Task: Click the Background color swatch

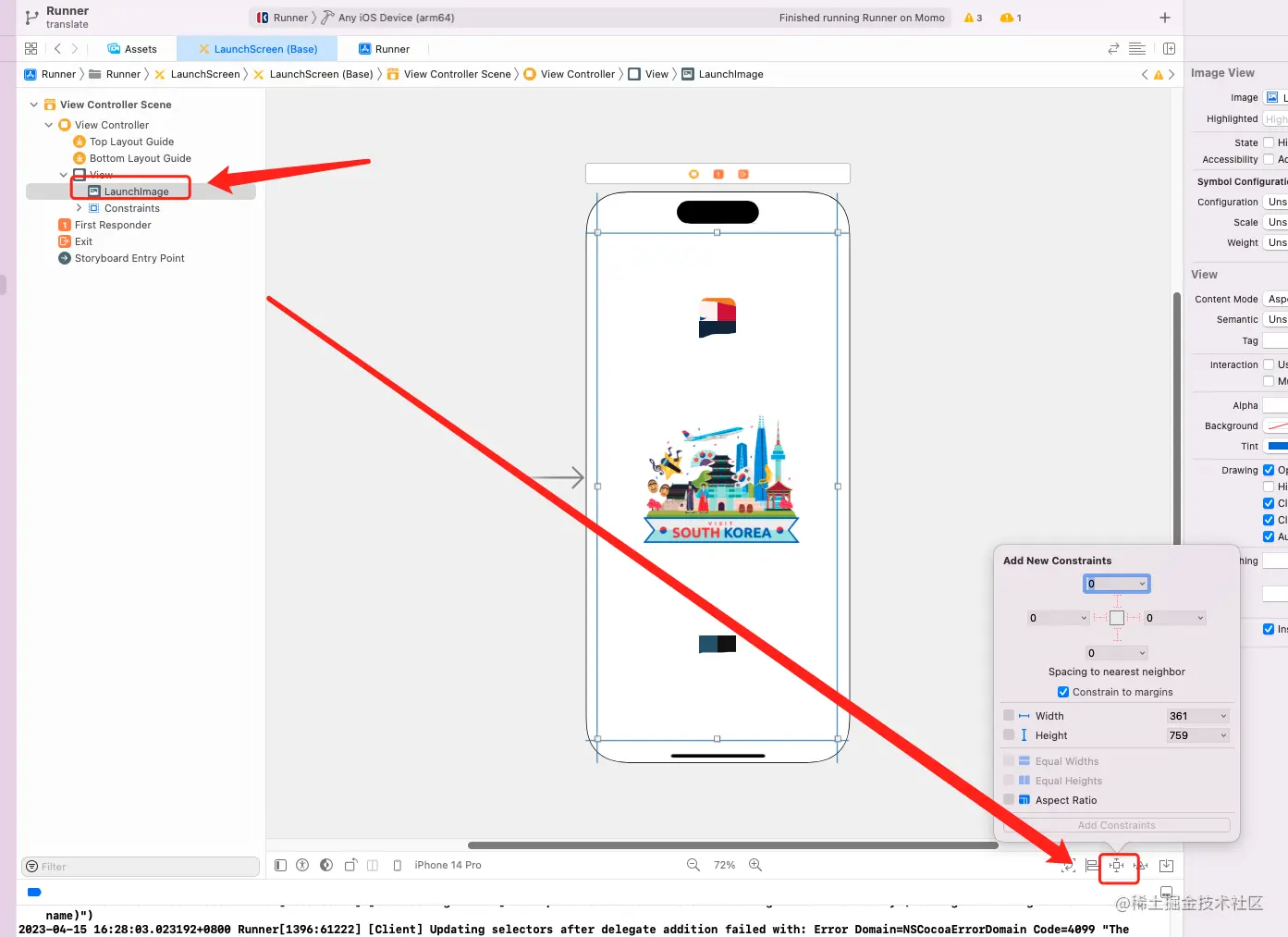Action: click(1276, 425)
